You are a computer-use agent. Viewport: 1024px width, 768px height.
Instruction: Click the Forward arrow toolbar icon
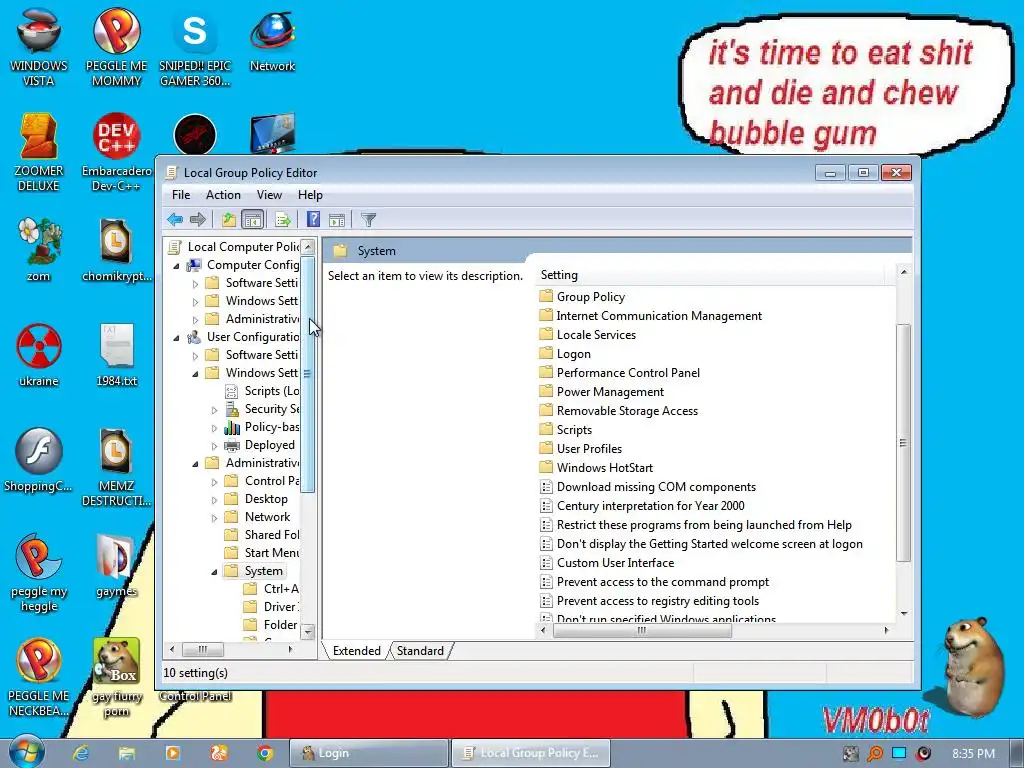(197, 219)
